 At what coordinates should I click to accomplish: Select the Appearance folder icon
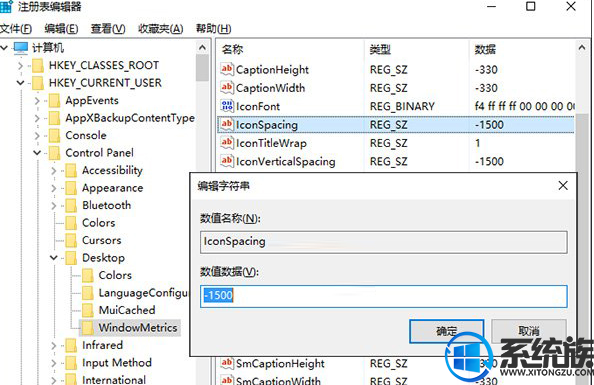pyautogui.click(x=71, y=188)
